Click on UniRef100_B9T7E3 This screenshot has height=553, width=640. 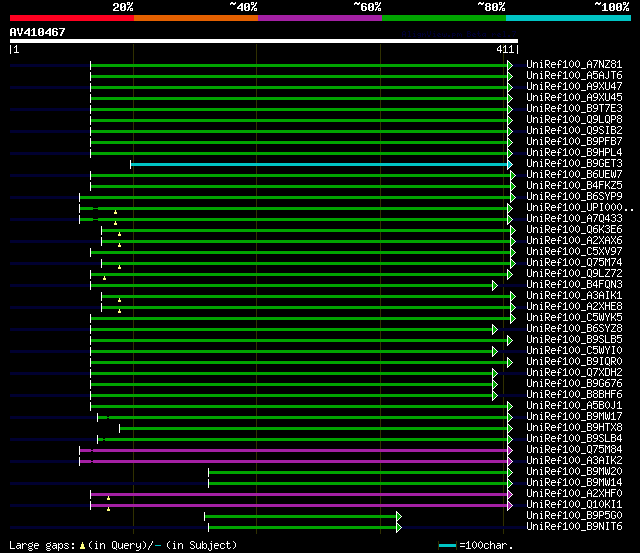coord(574,109)
